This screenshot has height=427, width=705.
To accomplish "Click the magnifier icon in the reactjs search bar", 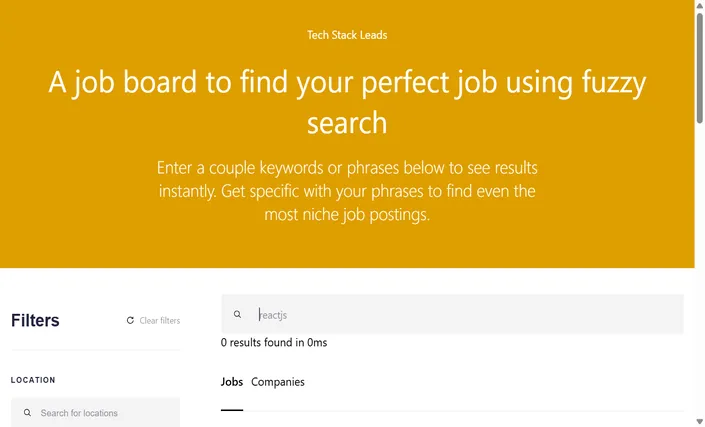I will pos(237,315).
